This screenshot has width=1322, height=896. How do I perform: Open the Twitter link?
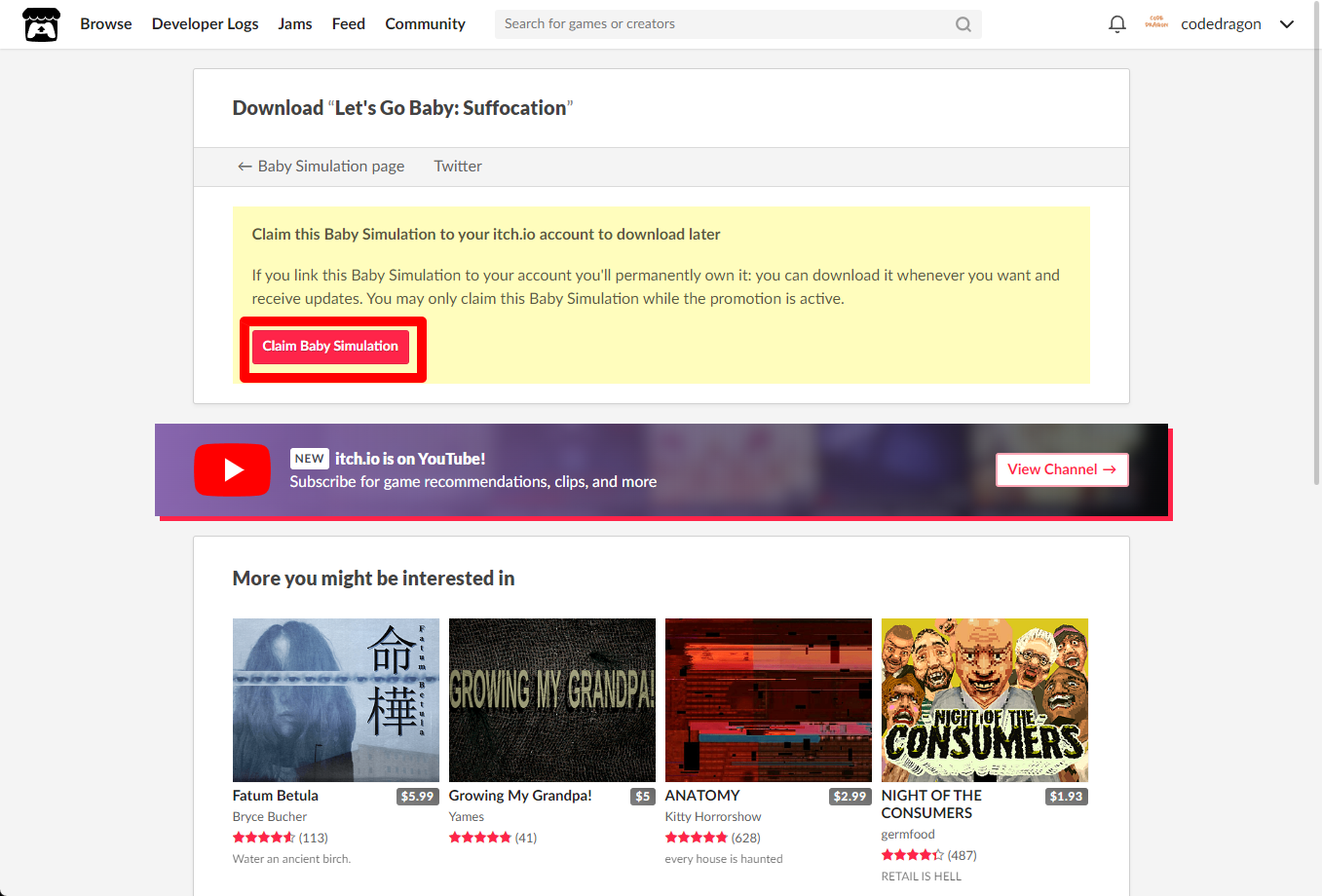(458, 167)
